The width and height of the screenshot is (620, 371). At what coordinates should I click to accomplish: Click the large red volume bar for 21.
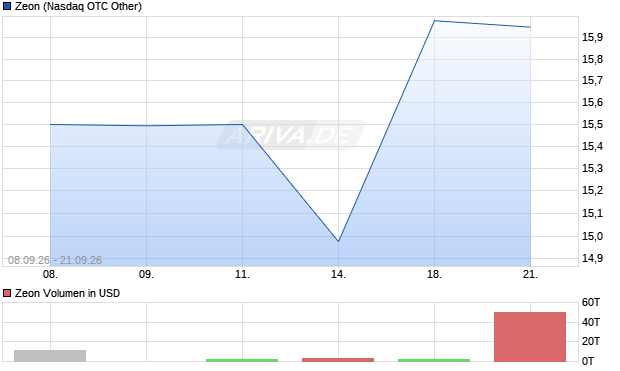(x=530, y=337)
